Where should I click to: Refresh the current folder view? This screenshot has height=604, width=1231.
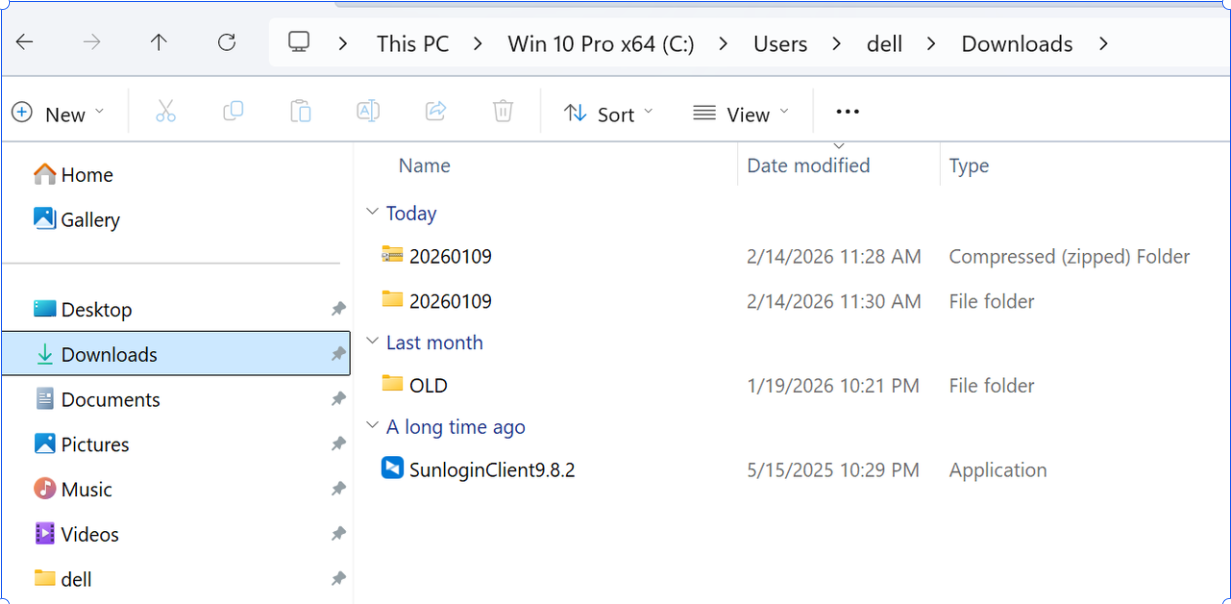click(x=227, y=42)
